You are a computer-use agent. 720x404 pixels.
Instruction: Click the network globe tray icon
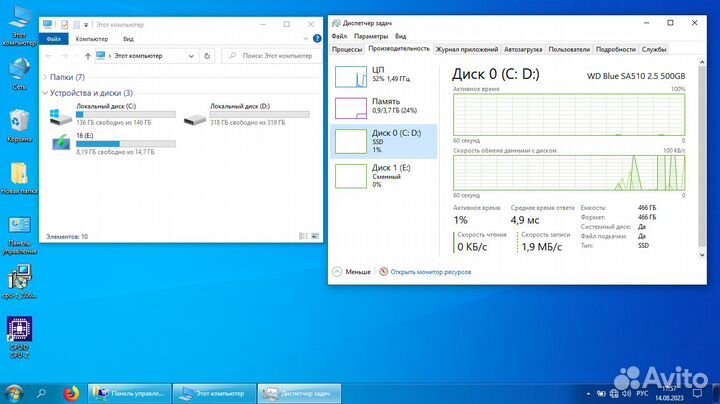point(614,393)
